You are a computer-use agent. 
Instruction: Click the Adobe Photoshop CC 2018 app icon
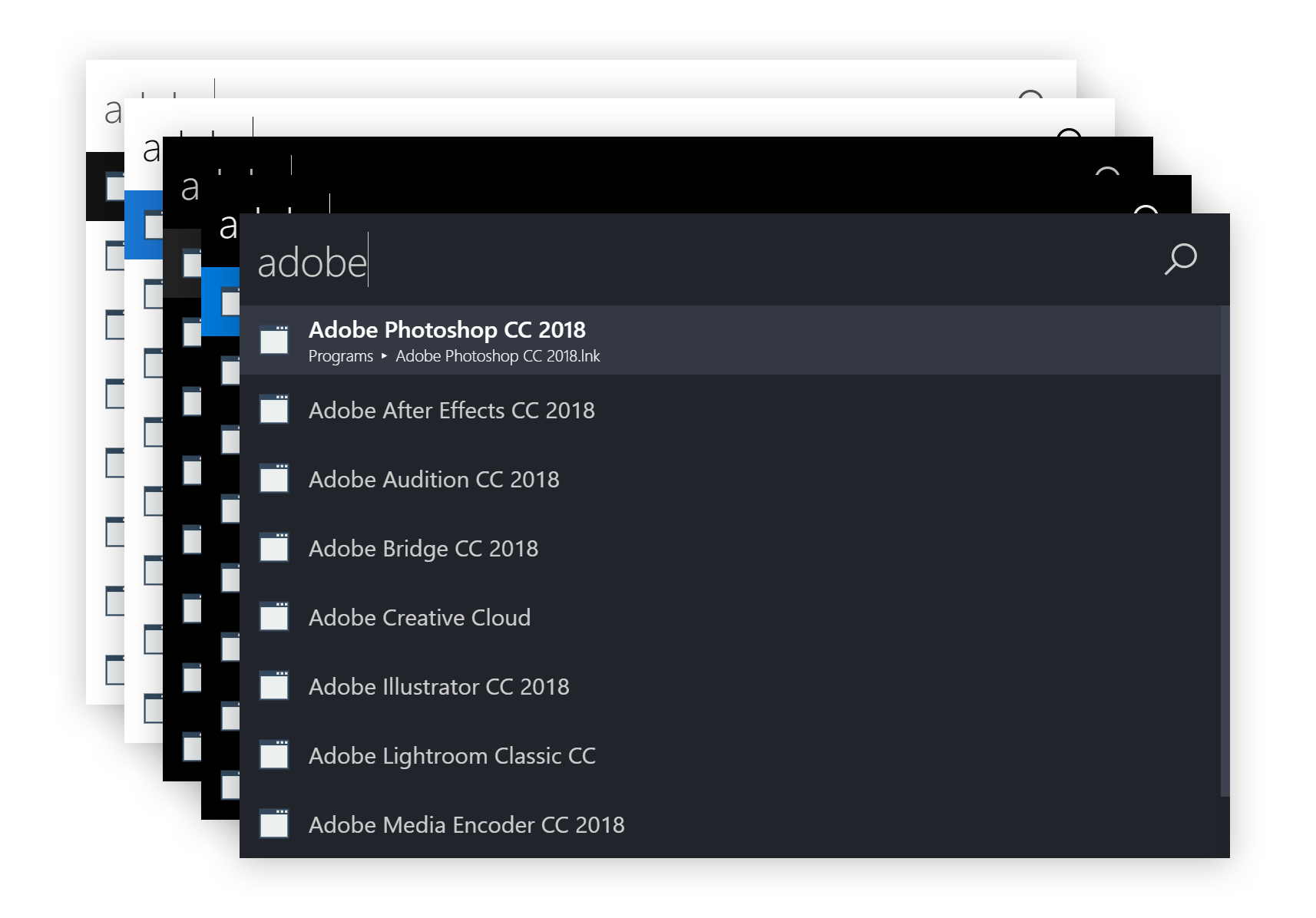coord(274,340)
